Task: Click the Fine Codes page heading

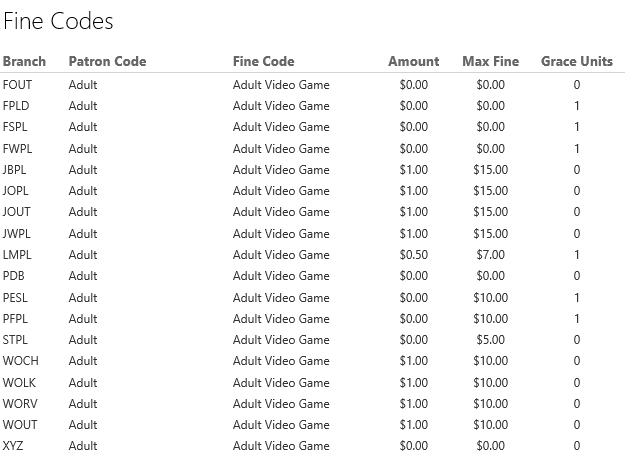Action: click(x=58, y=21)
